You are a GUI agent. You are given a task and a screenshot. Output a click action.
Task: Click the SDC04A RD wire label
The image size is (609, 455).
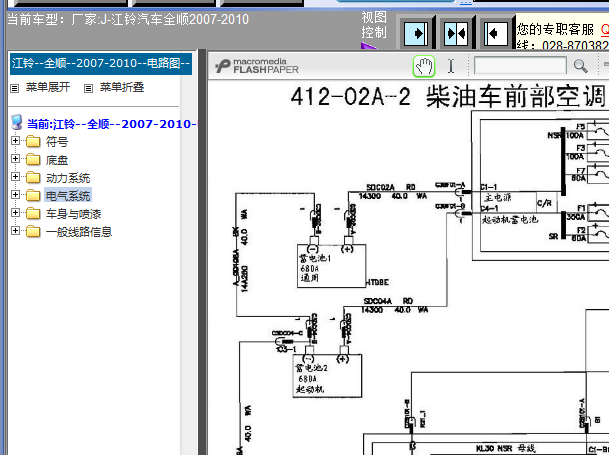click(388, 301)
